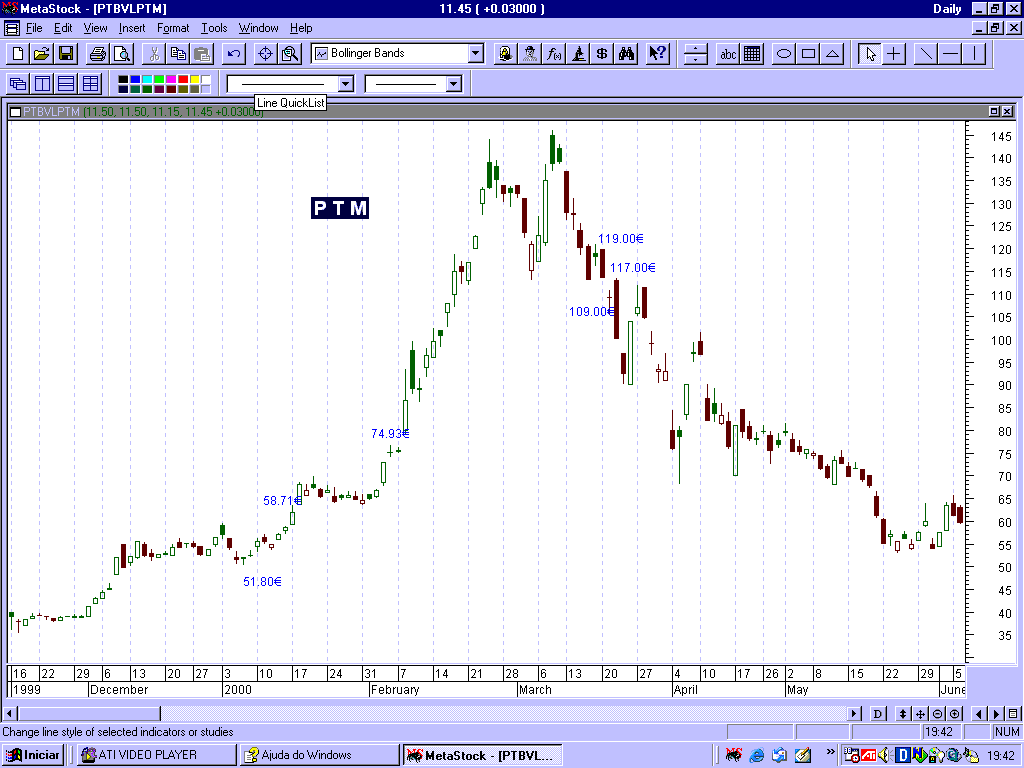Select the PTM text label on chart

[x=340, y=208]
